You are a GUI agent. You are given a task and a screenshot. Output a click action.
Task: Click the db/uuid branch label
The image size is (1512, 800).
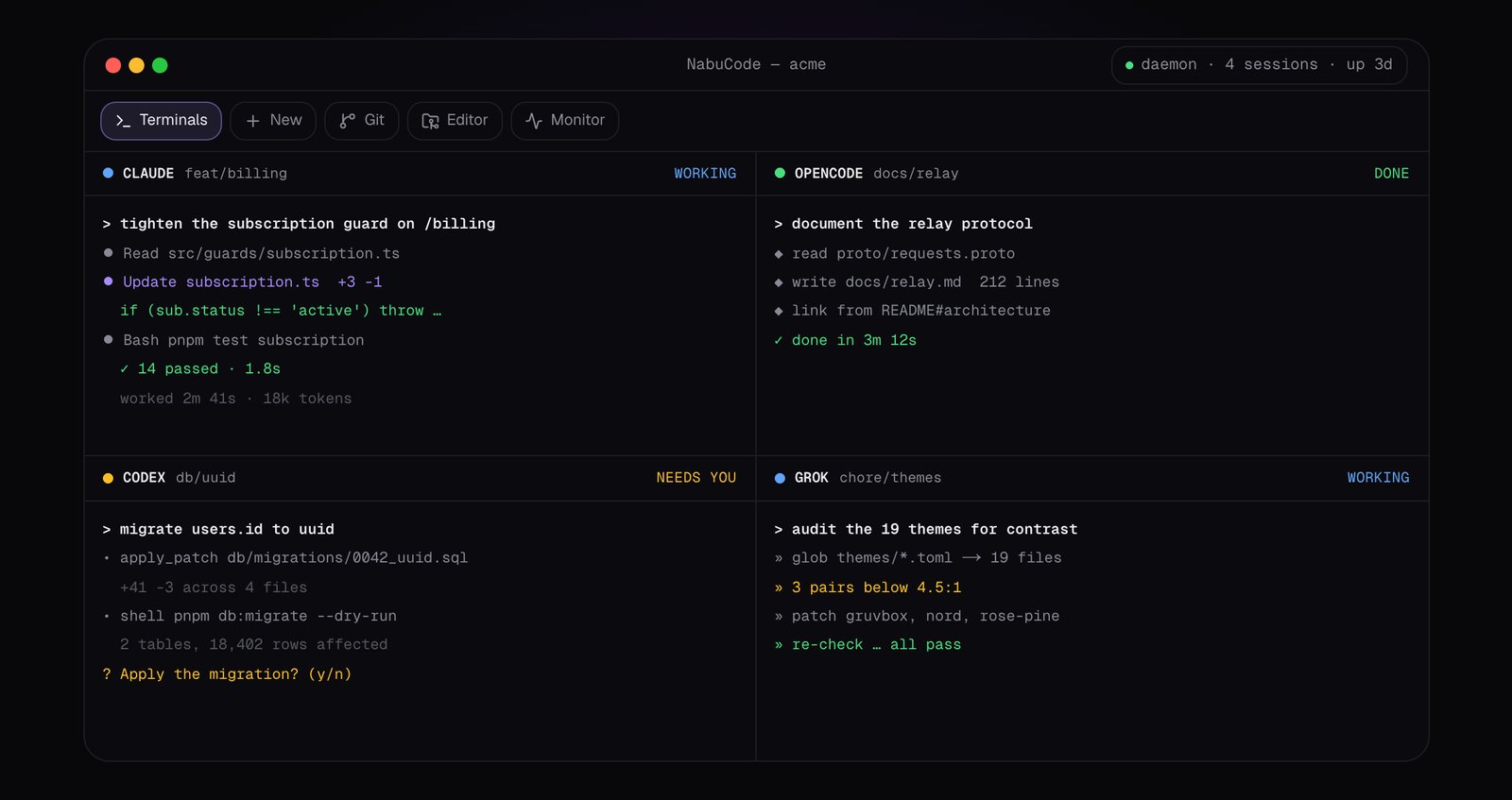[x=206, y=478]
